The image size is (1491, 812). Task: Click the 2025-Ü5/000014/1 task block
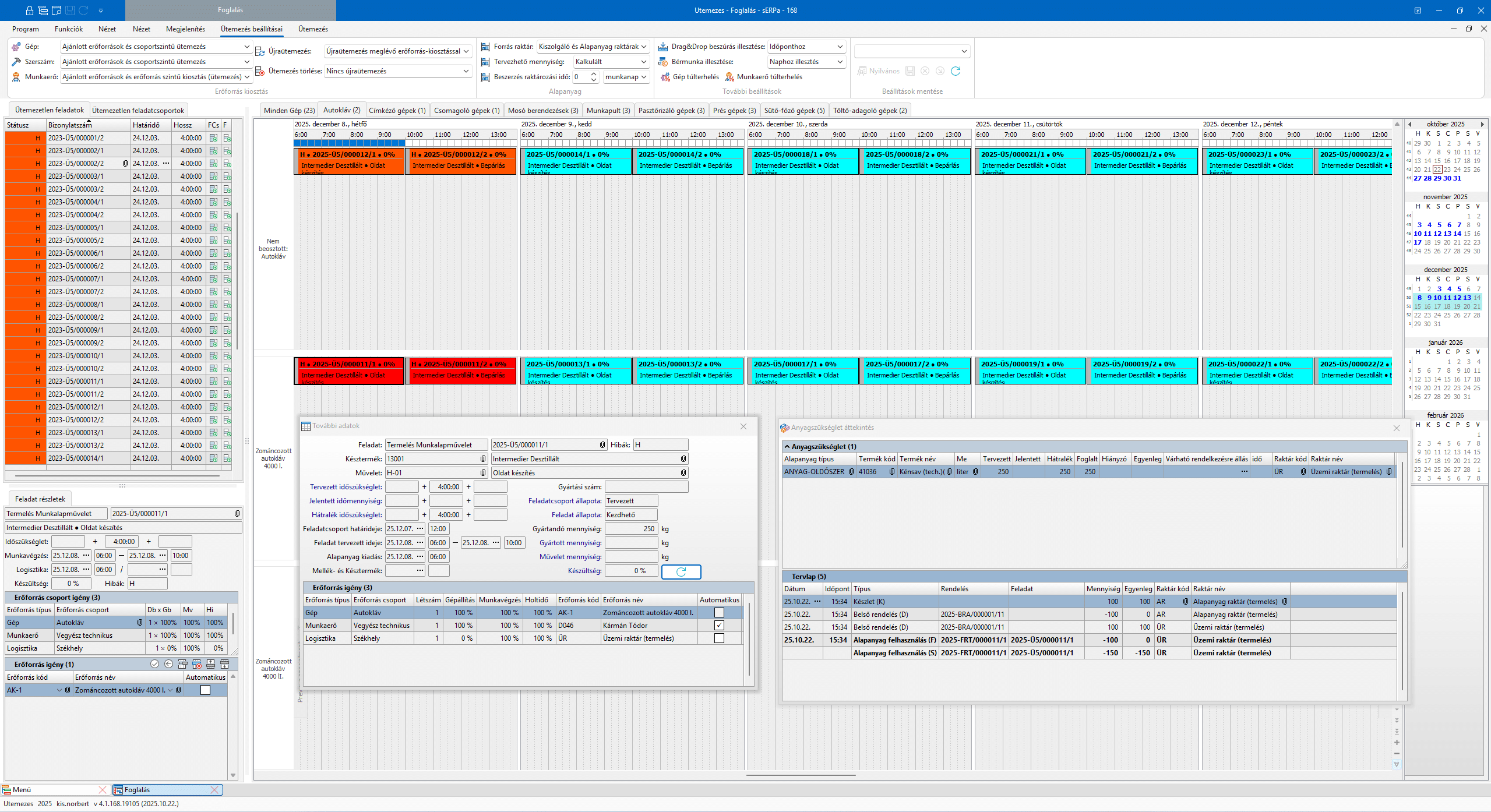click(575, 161)
